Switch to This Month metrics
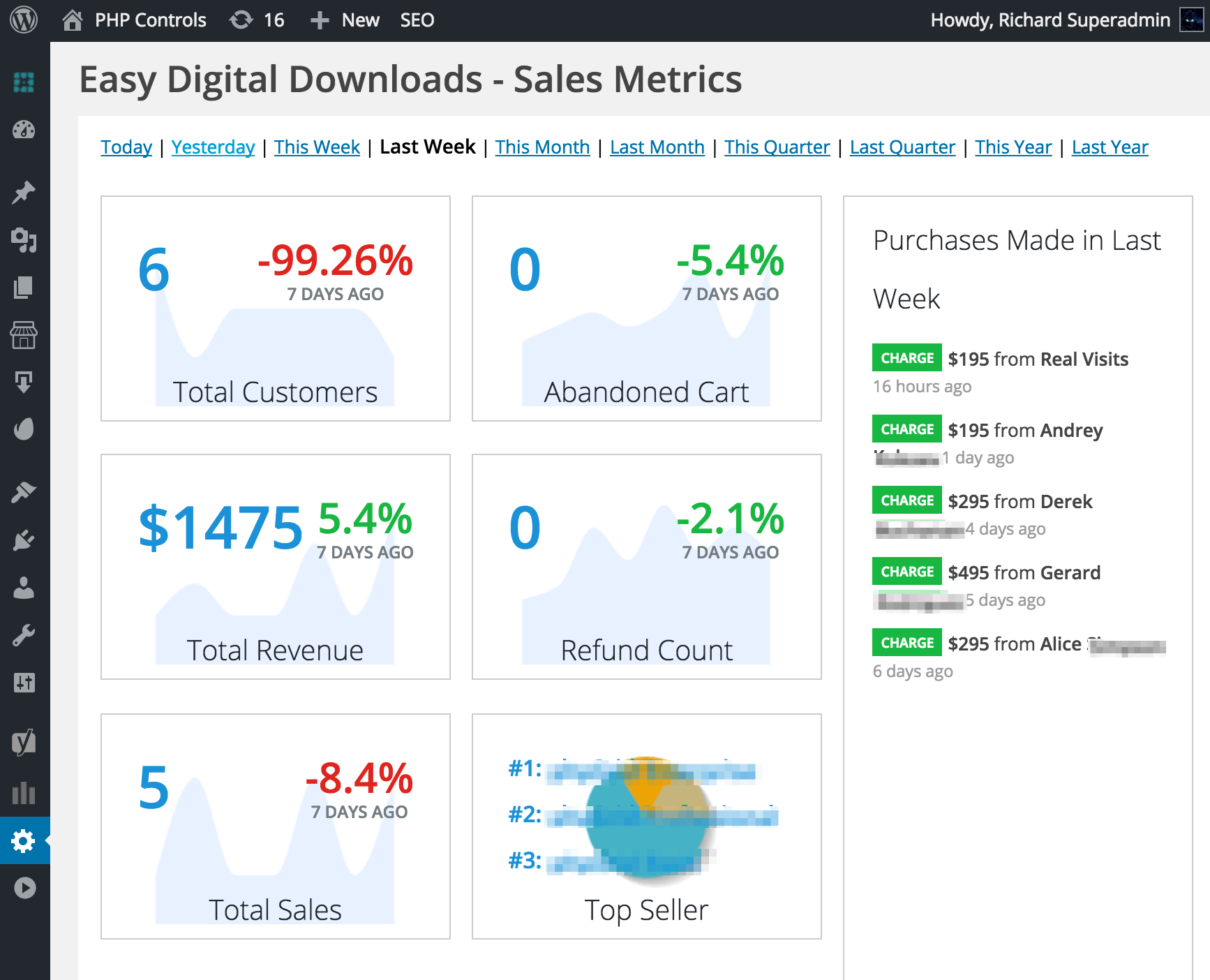 [542, 147]
